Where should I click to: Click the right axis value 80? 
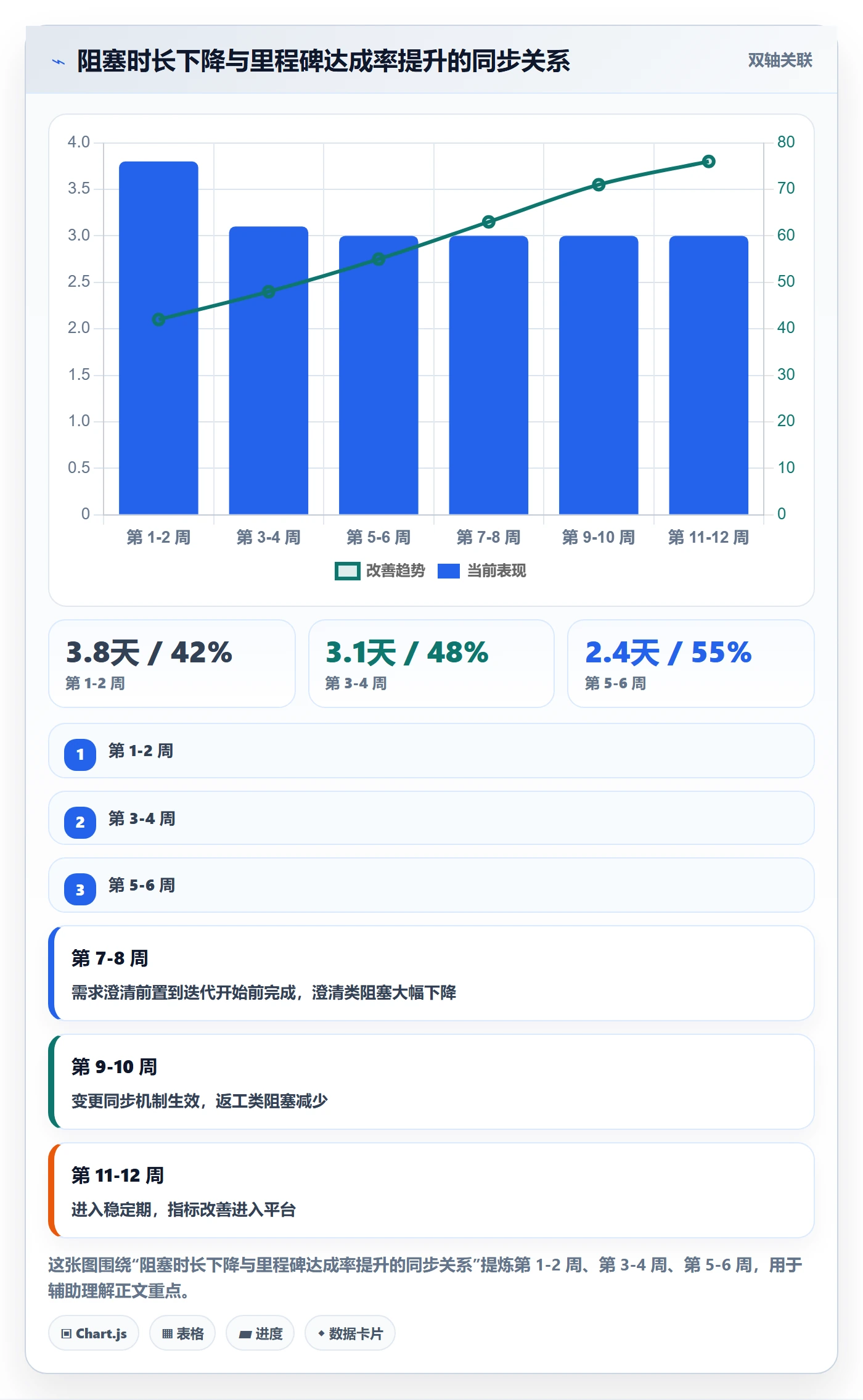pos(786,142)
